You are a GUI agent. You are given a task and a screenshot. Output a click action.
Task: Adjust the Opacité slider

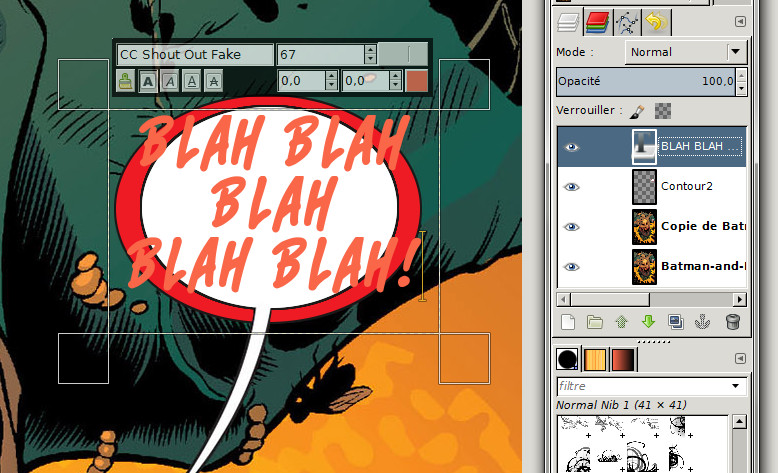tap(646, 81)
